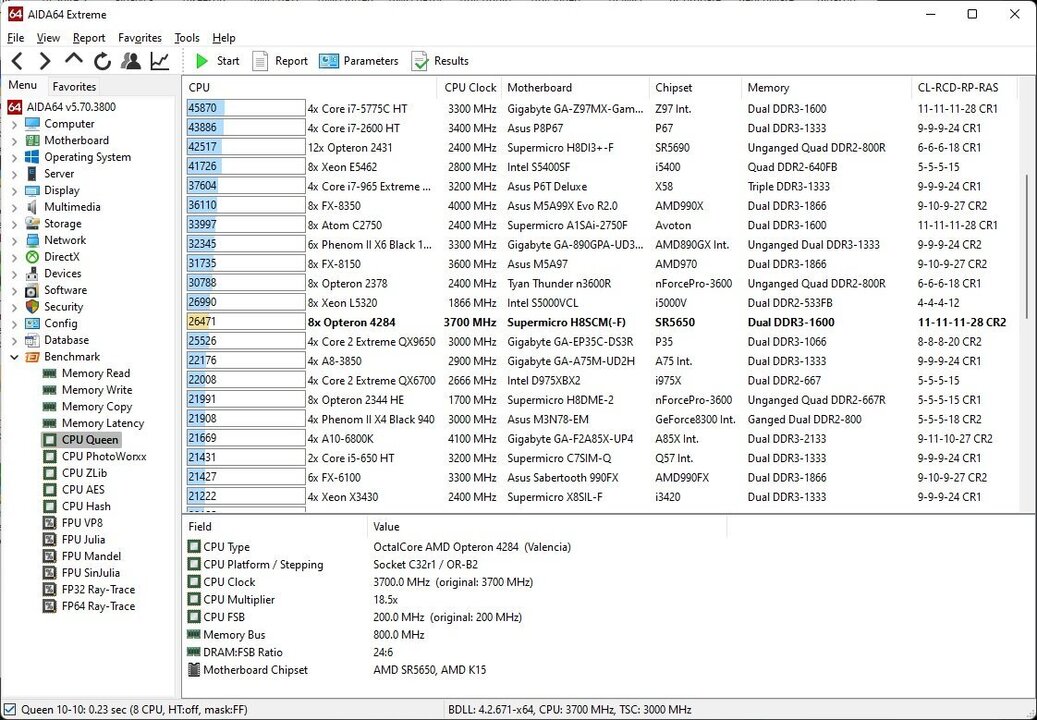Viewport: 1037px width, 720px height.
Task: Sort results by the CPU Clock column header
Action: [471, 87]
